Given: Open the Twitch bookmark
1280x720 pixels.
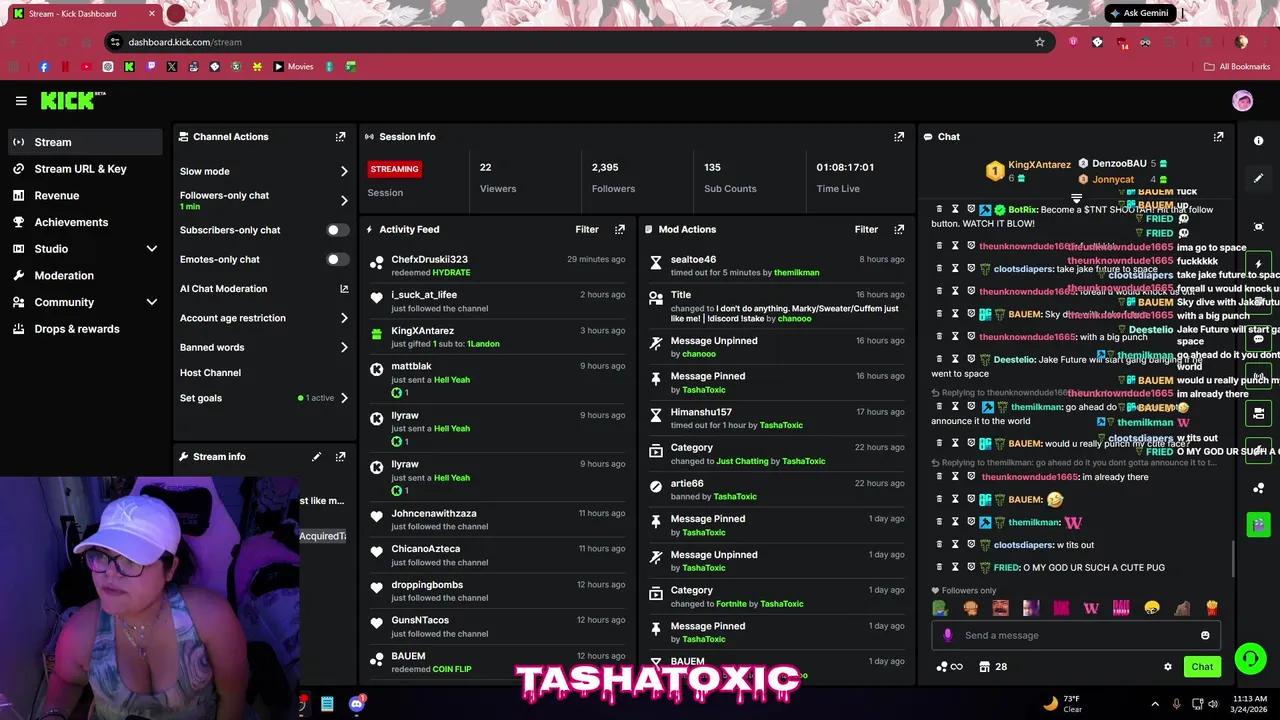Looking at the screenshot, I should point(151,67).
